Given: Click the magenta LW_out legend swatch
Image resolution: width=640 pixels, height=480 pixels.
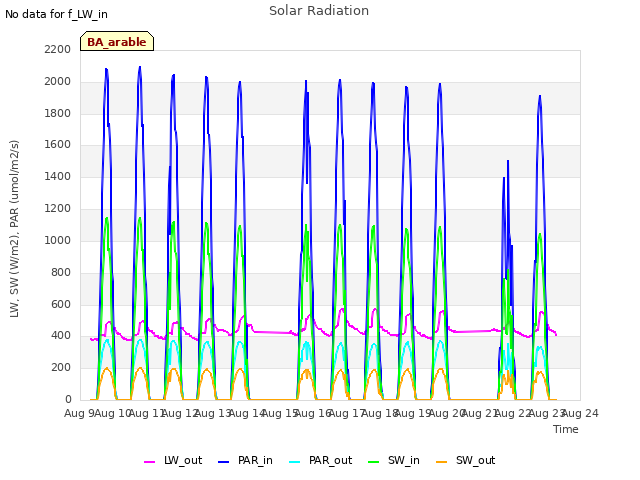Looking at the screenshot, I should 149,462.
